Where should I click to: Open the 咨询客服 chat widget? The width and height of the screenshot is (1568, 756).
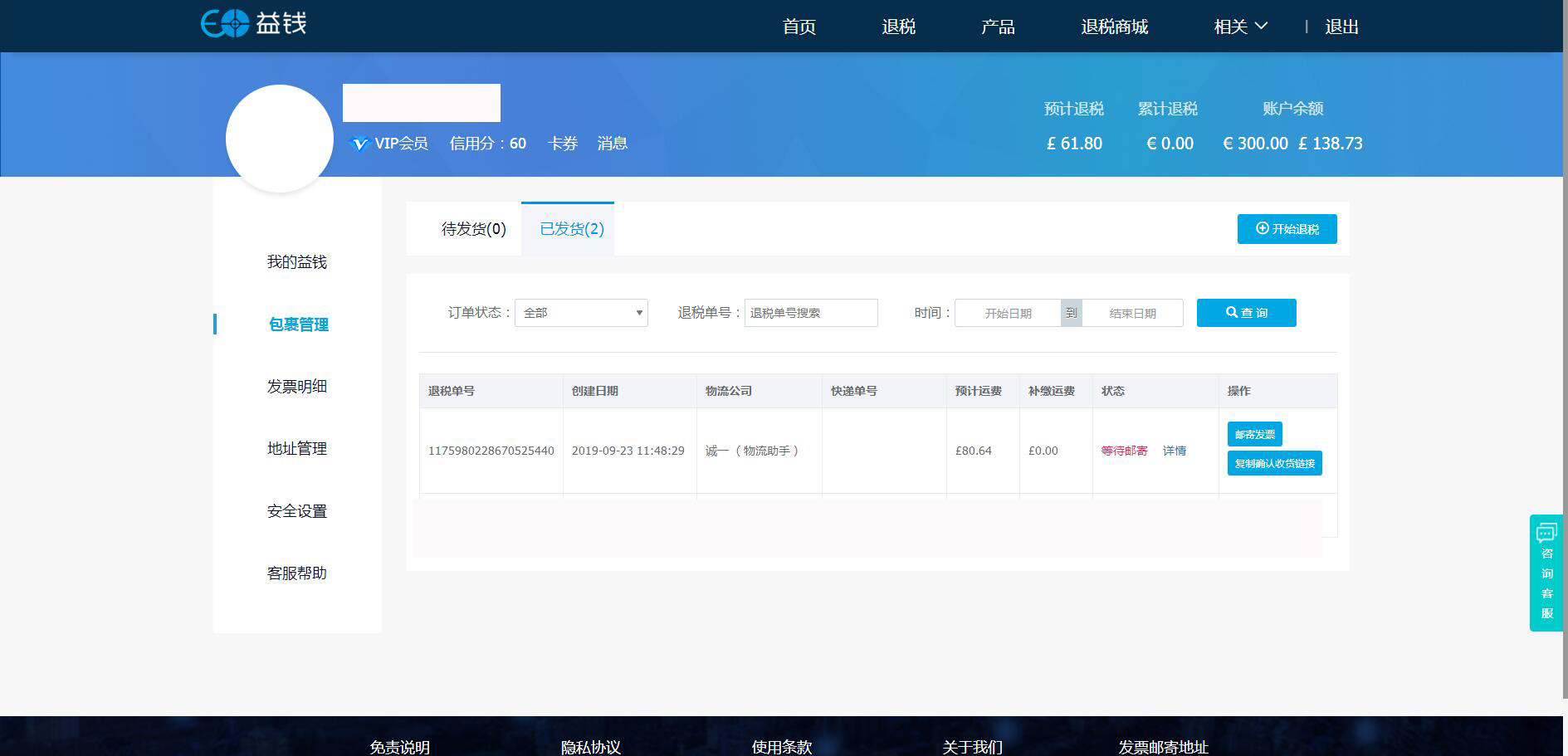tap(1547, 573)
